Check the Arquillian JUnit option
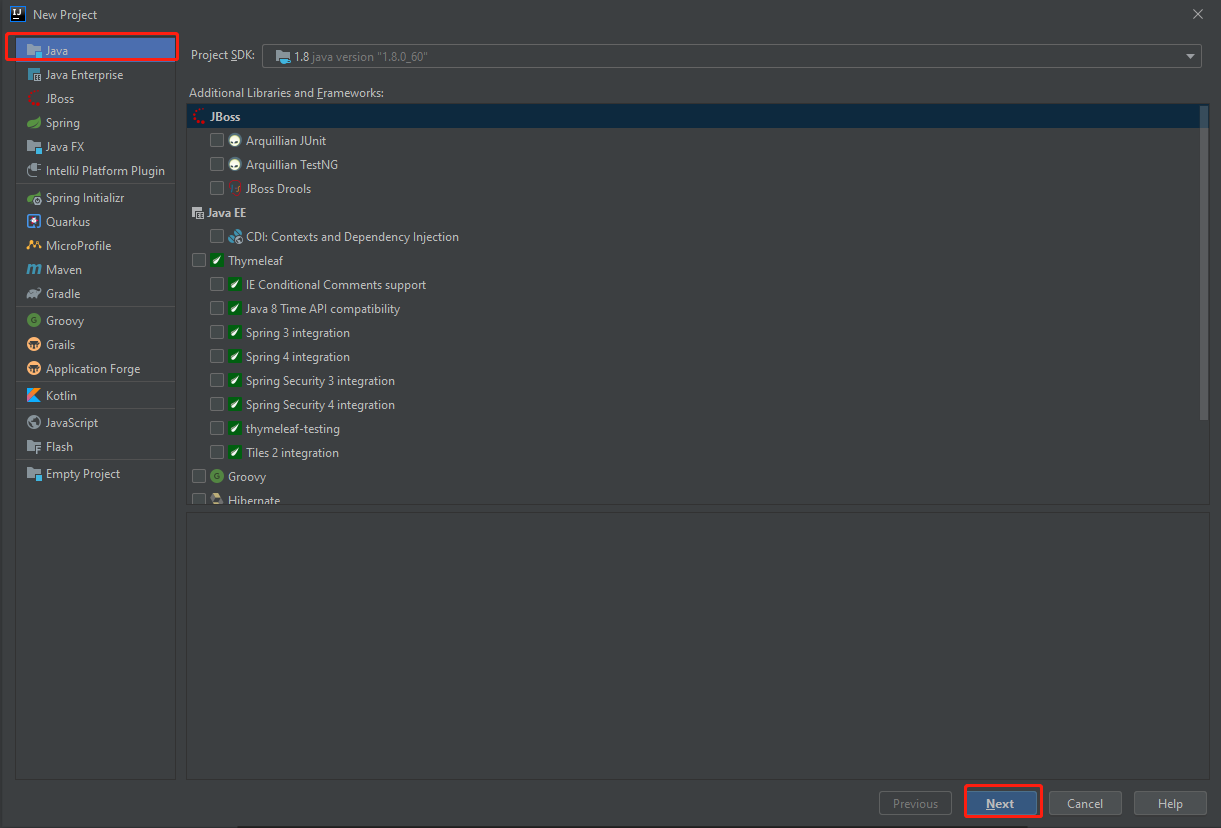1221x828 pixels. (217, 140)
